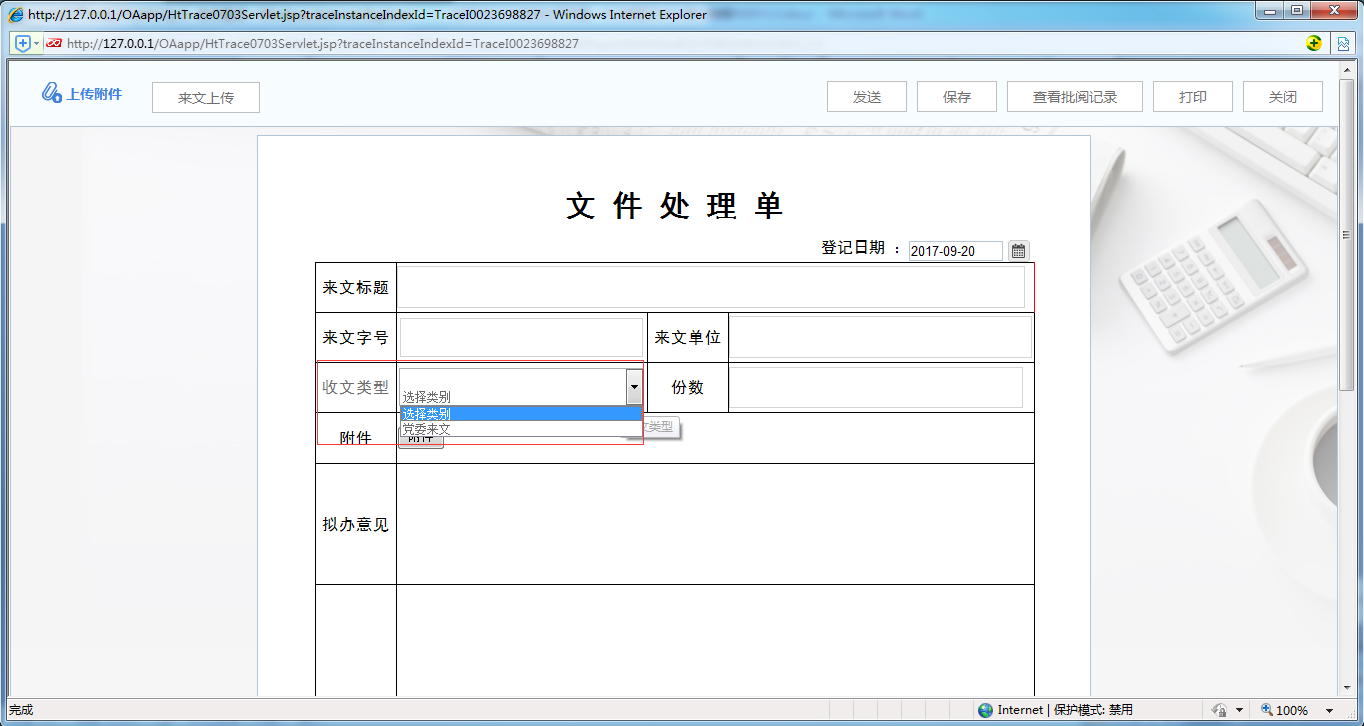This screenshot has width=1364, height=726.
Task: Click the 发送 send button
Action: (x=866, y=96)
